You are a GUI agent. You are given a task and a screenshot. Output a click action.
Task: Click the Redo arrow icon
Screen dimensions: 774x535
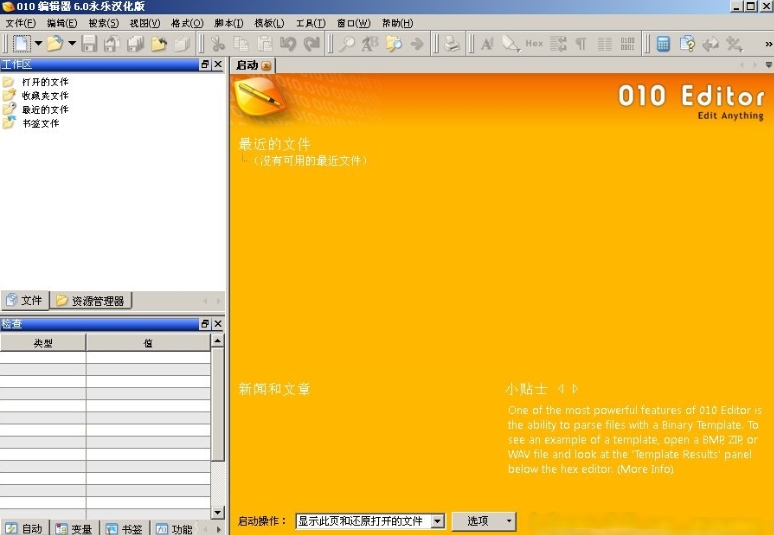click(311, 43)
